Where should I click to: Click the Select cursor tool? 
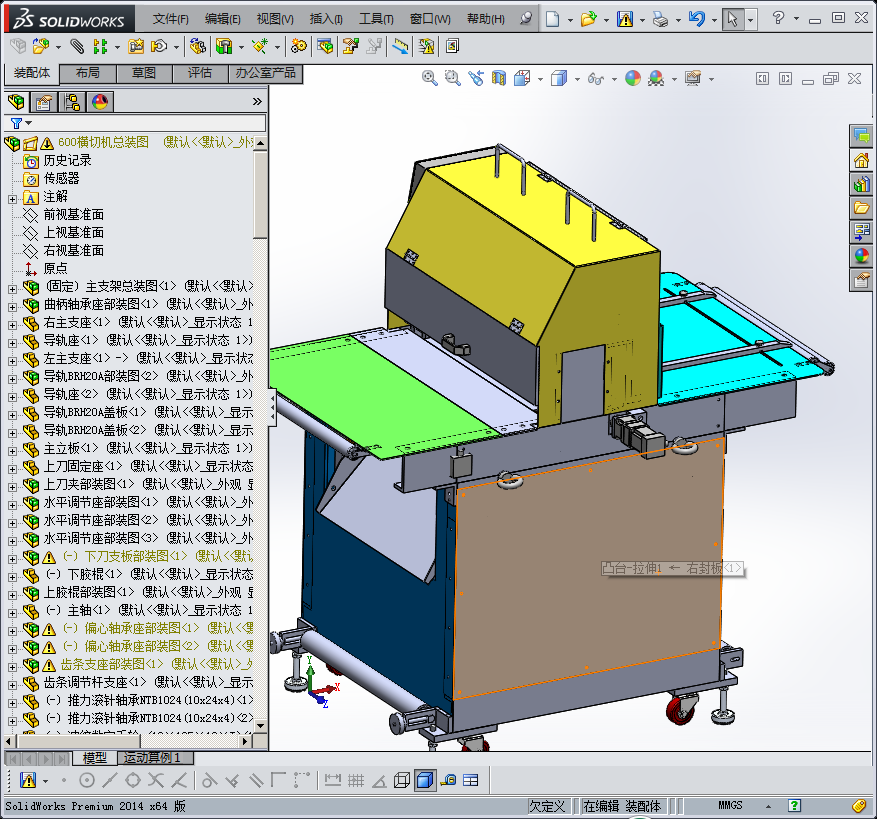coord(732,20)
